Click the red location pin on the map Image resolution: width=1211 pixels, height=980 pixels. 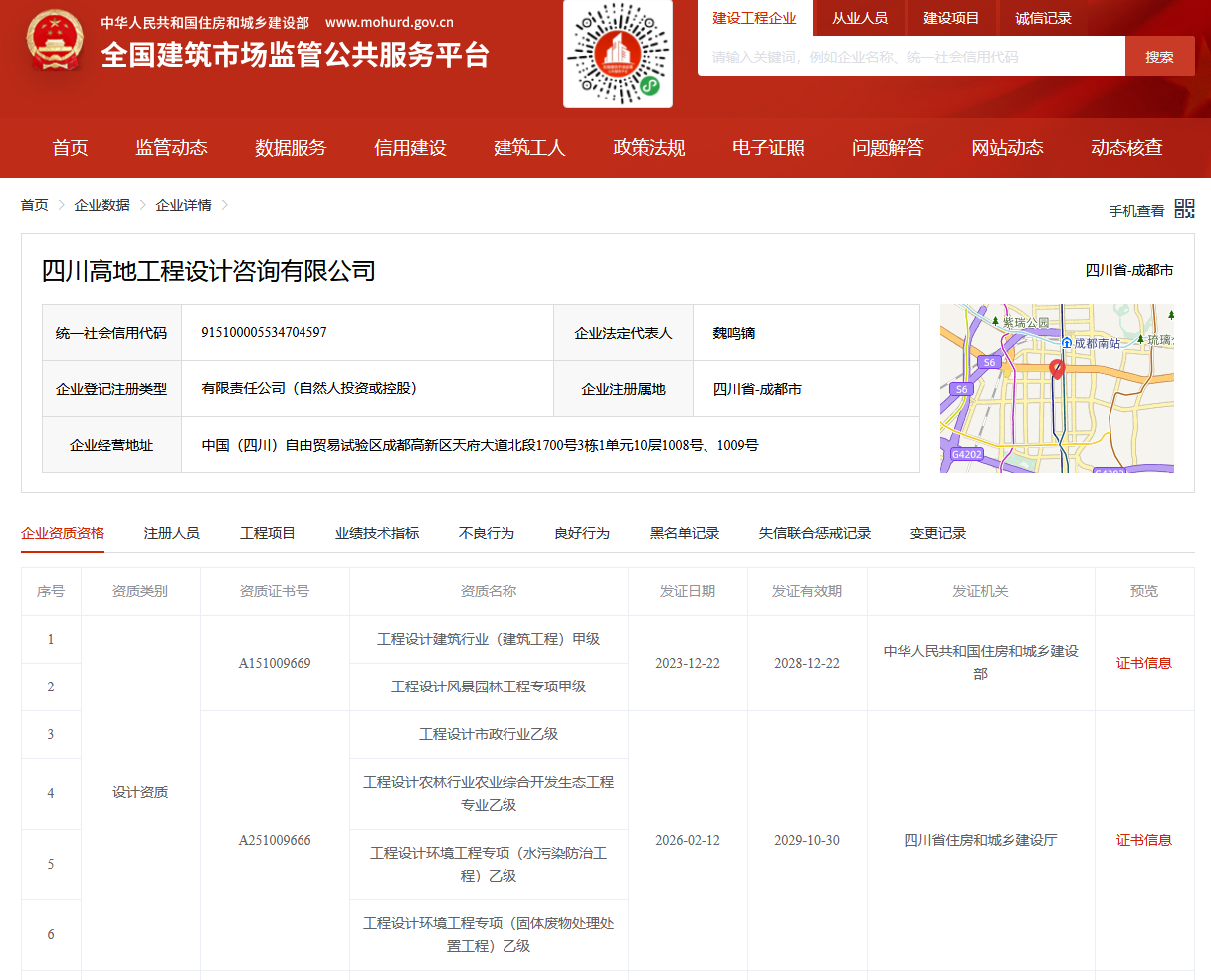(x=1057, y=369)
